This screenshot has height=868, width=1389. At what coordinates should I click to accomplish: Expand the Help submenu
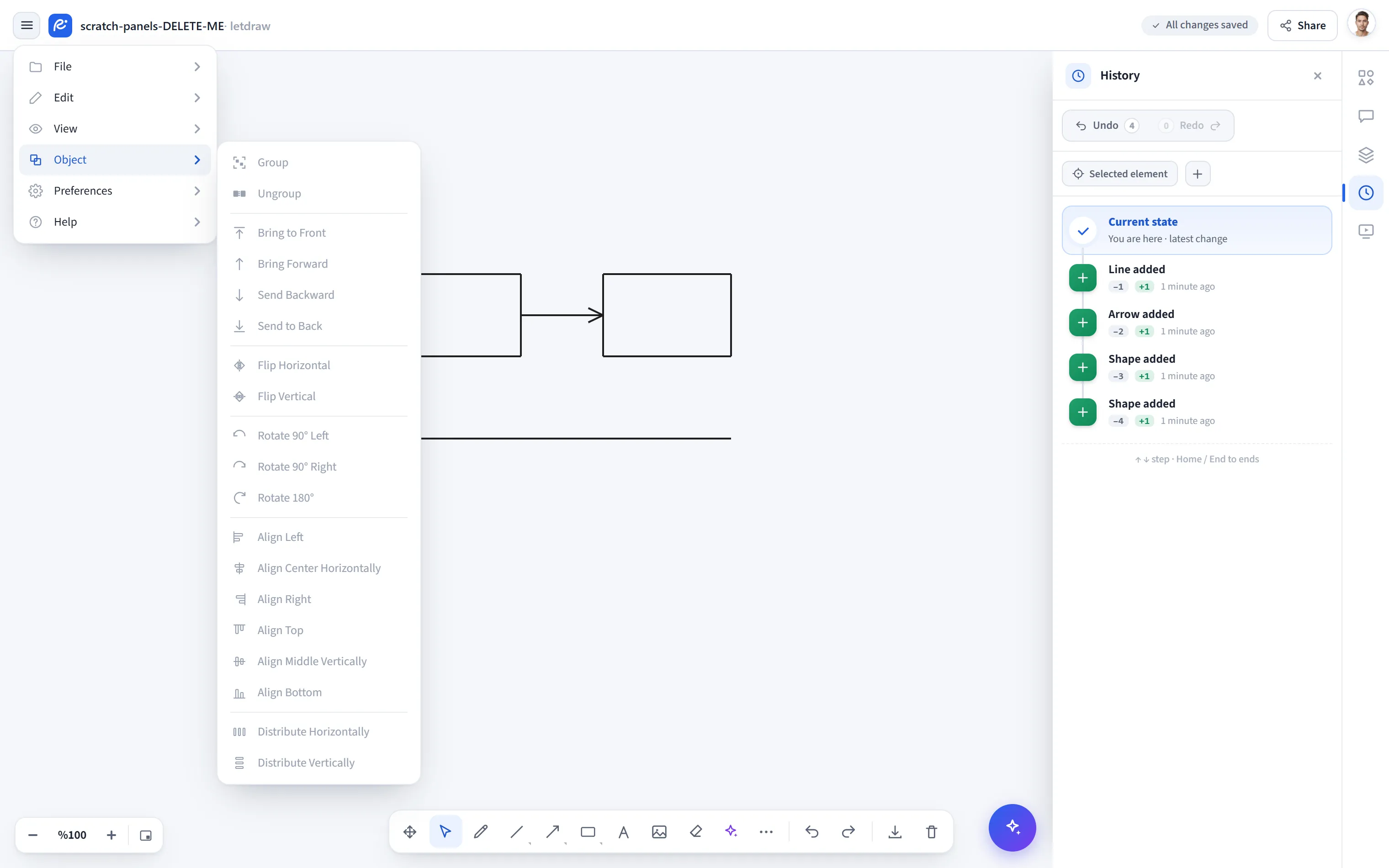pyautogui.click(x=115, y=222)
